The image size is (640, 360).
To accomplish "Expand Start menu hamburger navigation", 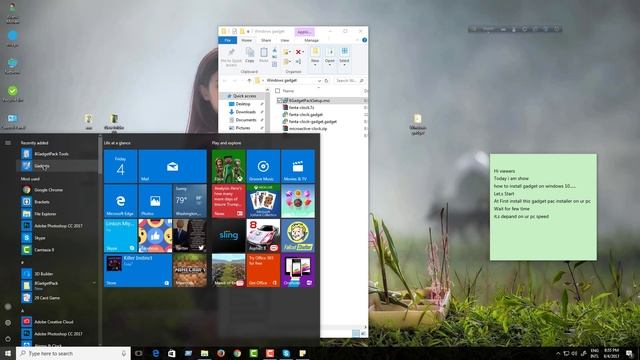I will click(8, 142).
